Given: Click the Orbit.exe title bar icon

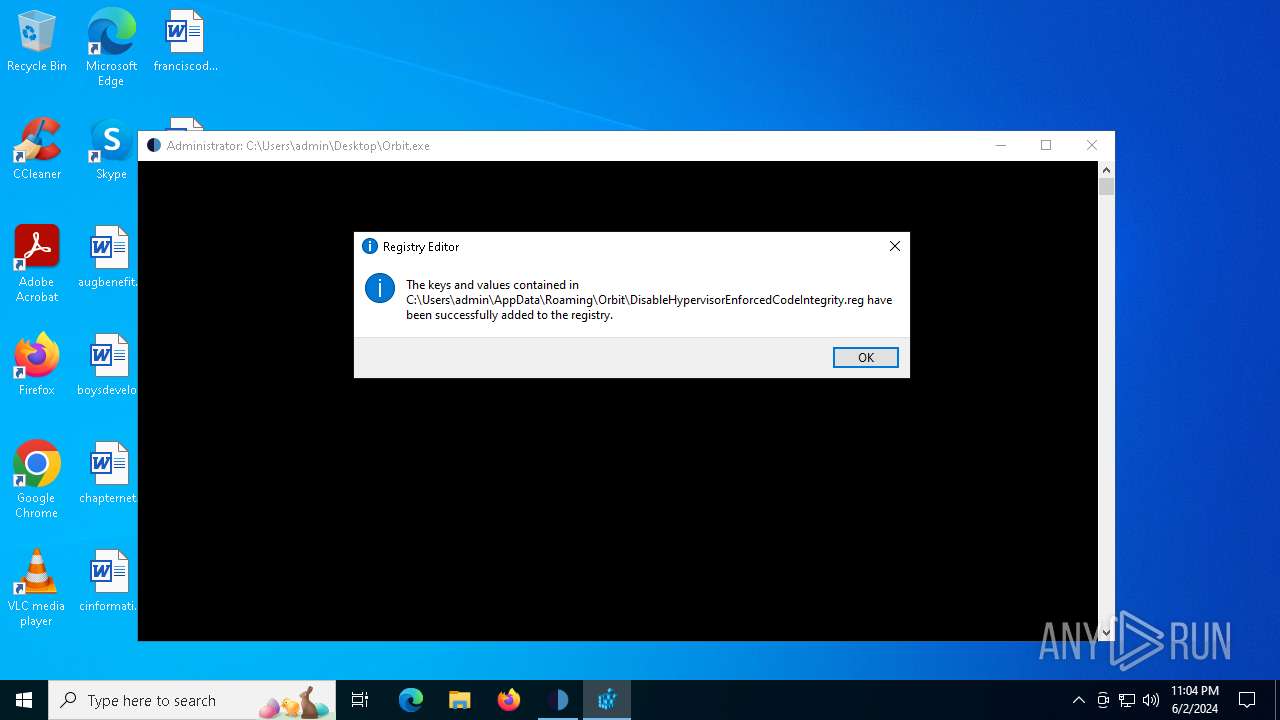Looking at the screenshot, I should 154,145.
